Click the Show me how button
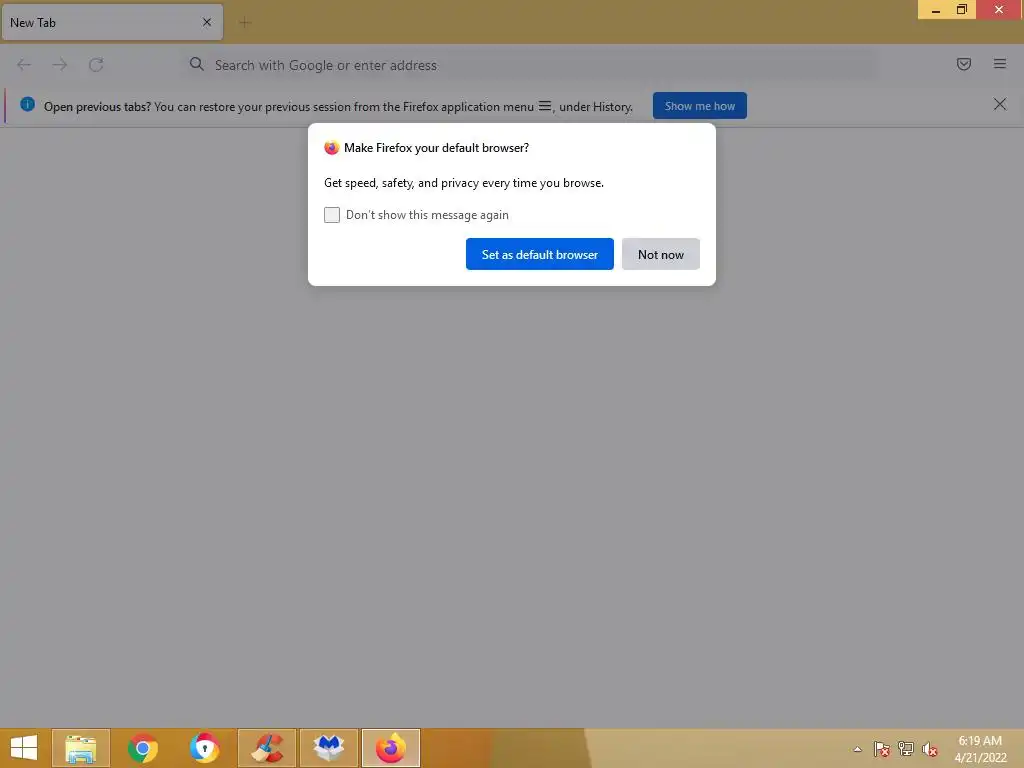Screen dimensions: 1024x768 (x=699, y=106)
